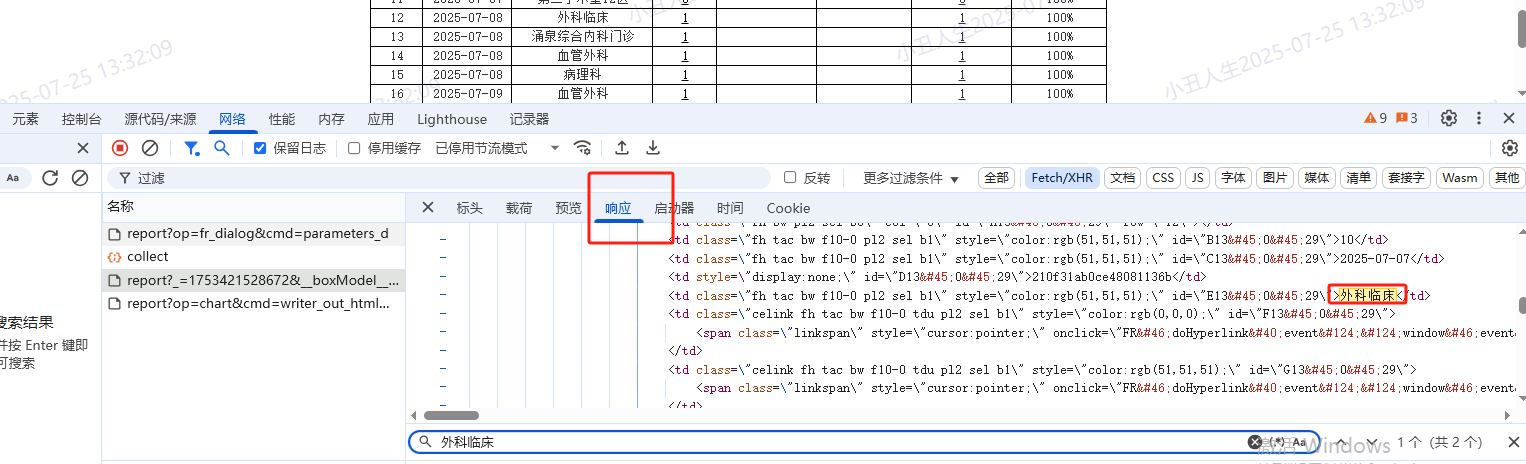Toggle 清单 request type filter
The width and height of the screenshot is (1526, 464).
[1359, 178]
